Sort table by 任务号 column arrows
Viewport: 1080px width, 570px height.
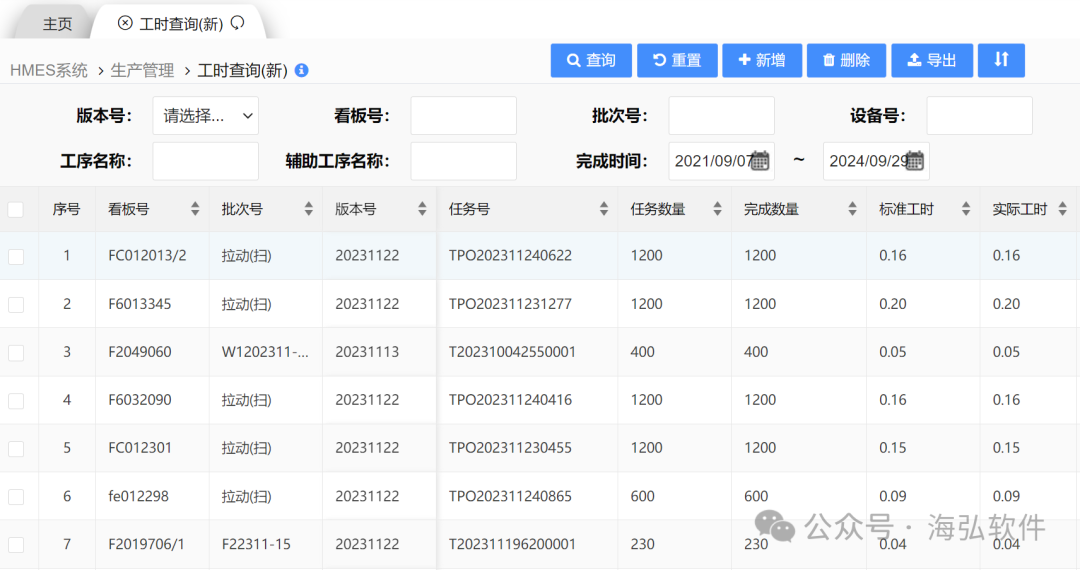pos(604,209)
